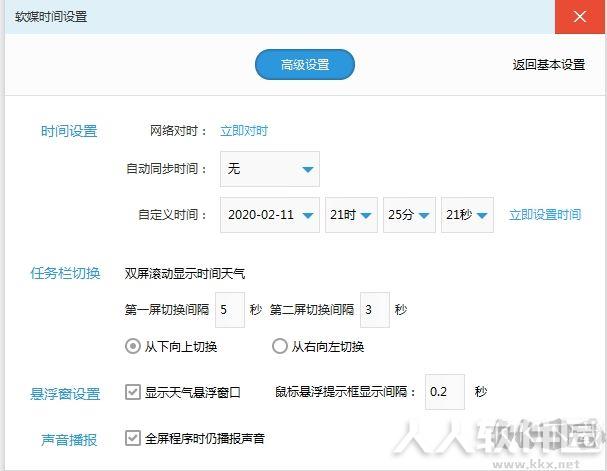Open the date dropdown 2020-02-11
Screen dimensions: 607x471
coord(270,215)
